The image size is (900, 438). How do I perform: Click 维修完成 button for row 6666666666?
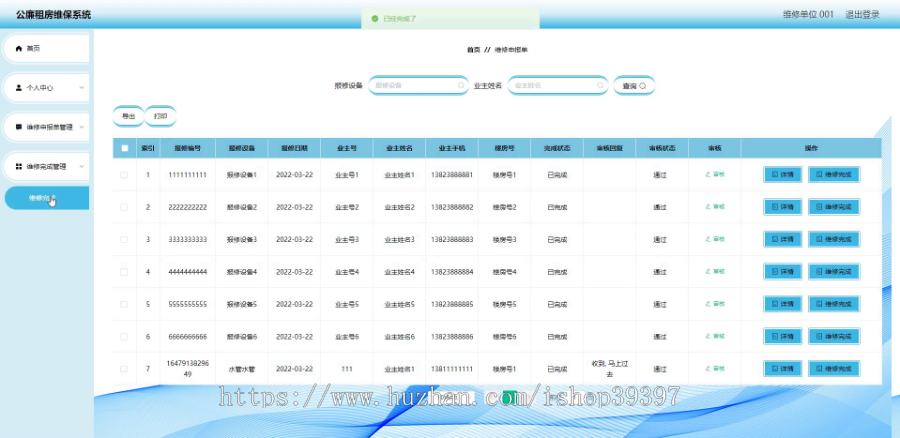coord(834,336)
